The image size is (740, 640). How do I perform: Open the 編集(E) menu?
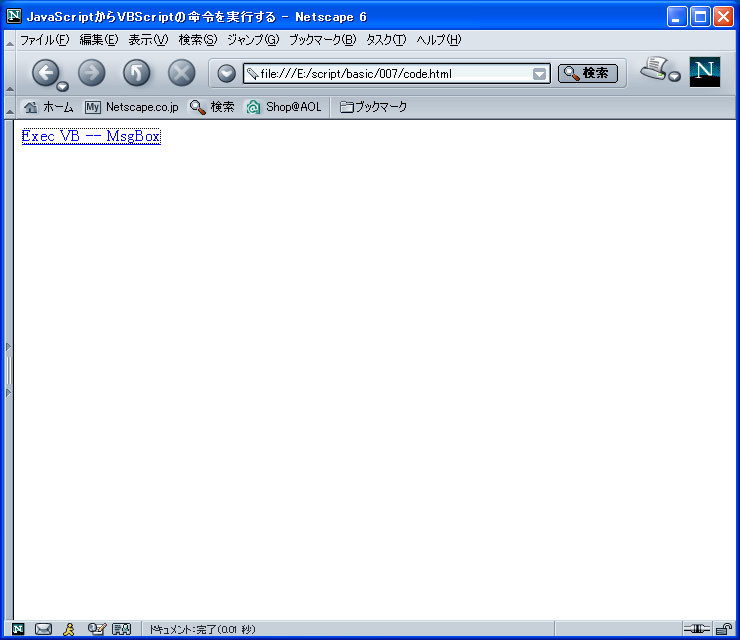pos(99,40)
